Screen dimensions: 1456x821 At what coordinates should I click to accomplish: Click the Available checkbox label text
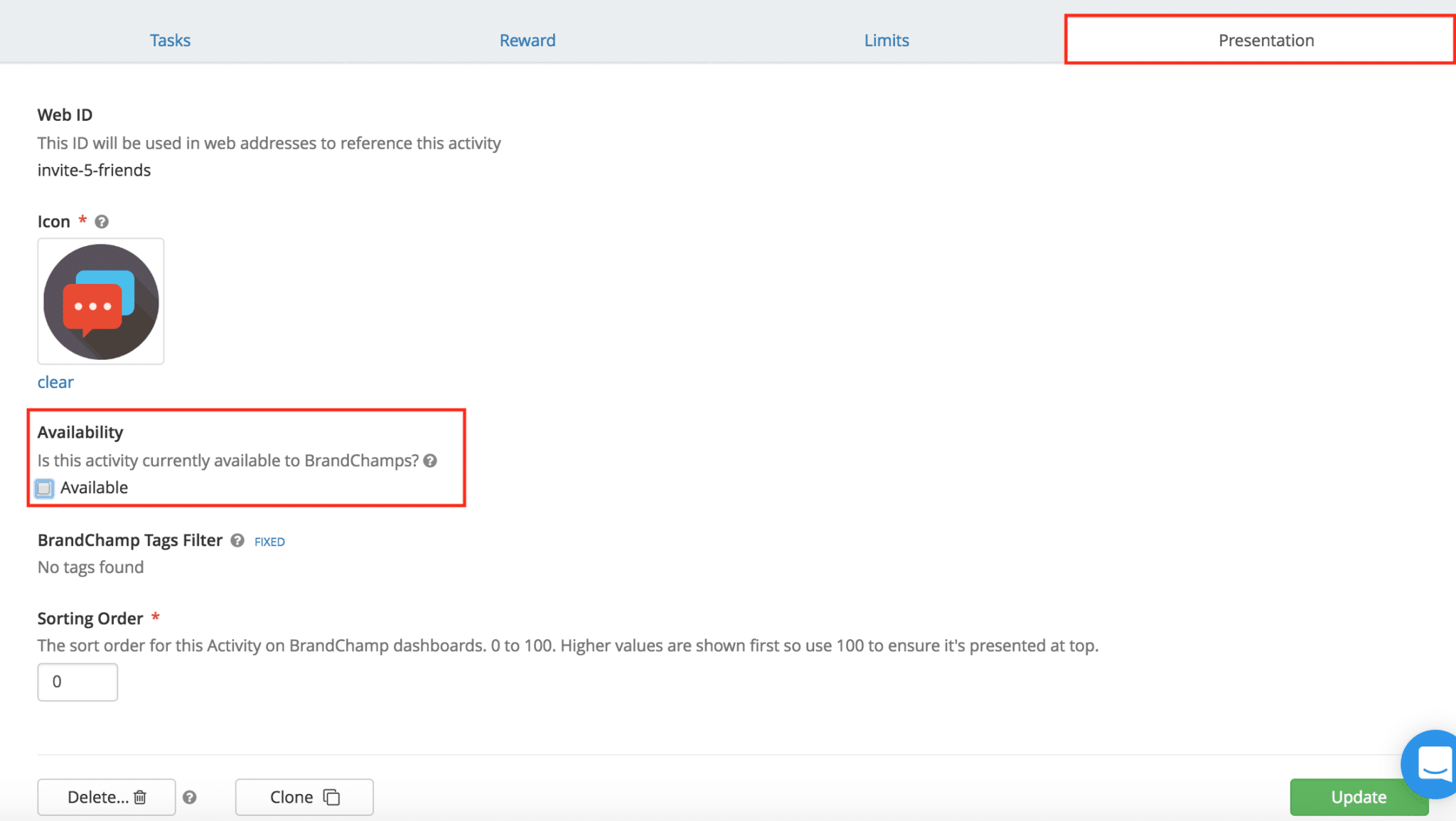pos(94,488)
